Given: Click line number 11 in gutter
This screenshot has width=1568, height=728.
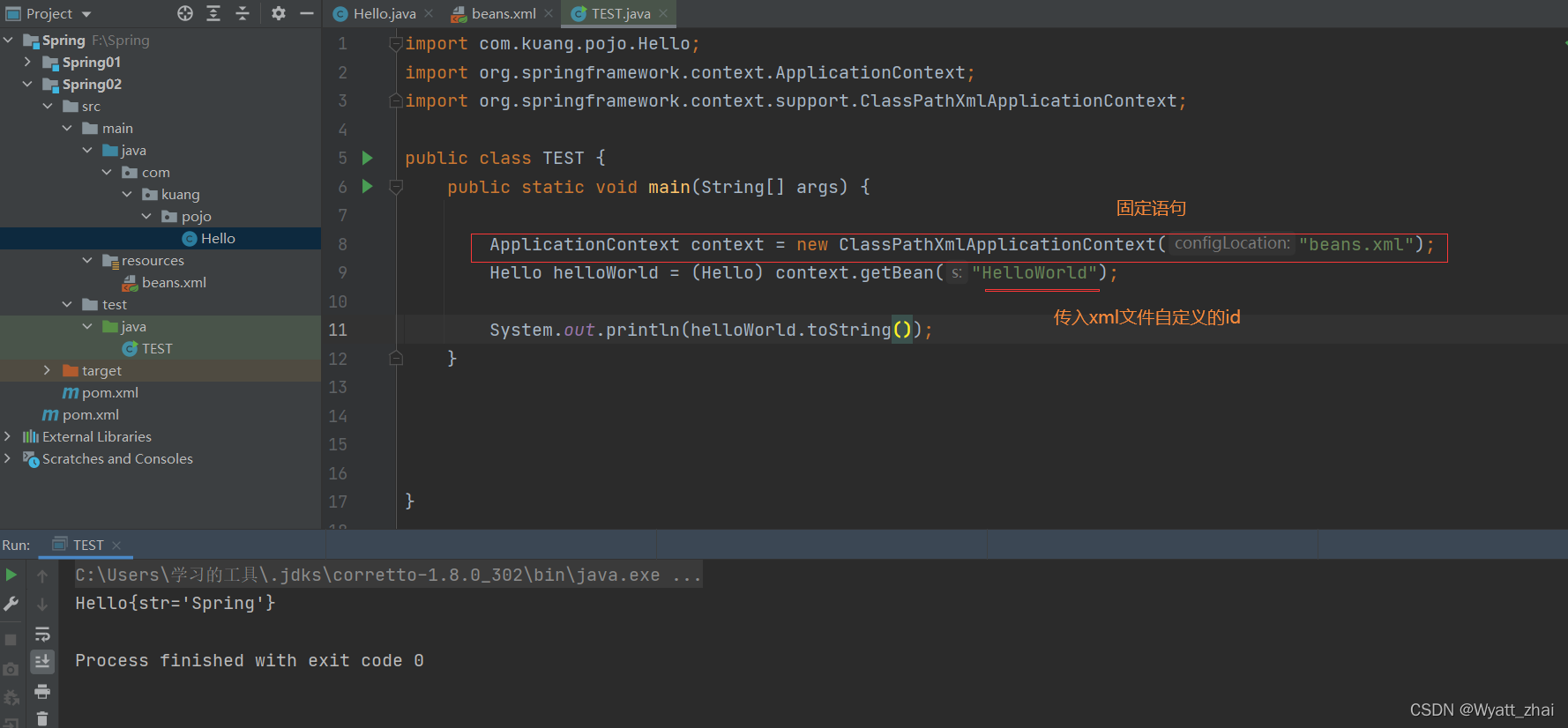Looking at the screenshot, I should pos(338,330).
